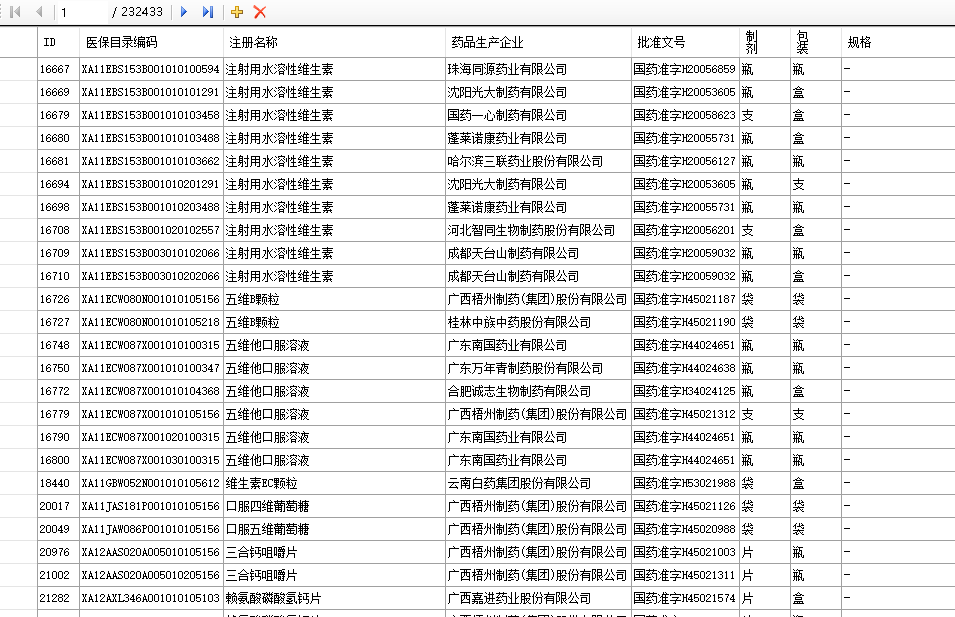
Task: Select the 河北智同生物制药股份有限公司 cell
Action: pyautogui.click(x=538, y=231)
